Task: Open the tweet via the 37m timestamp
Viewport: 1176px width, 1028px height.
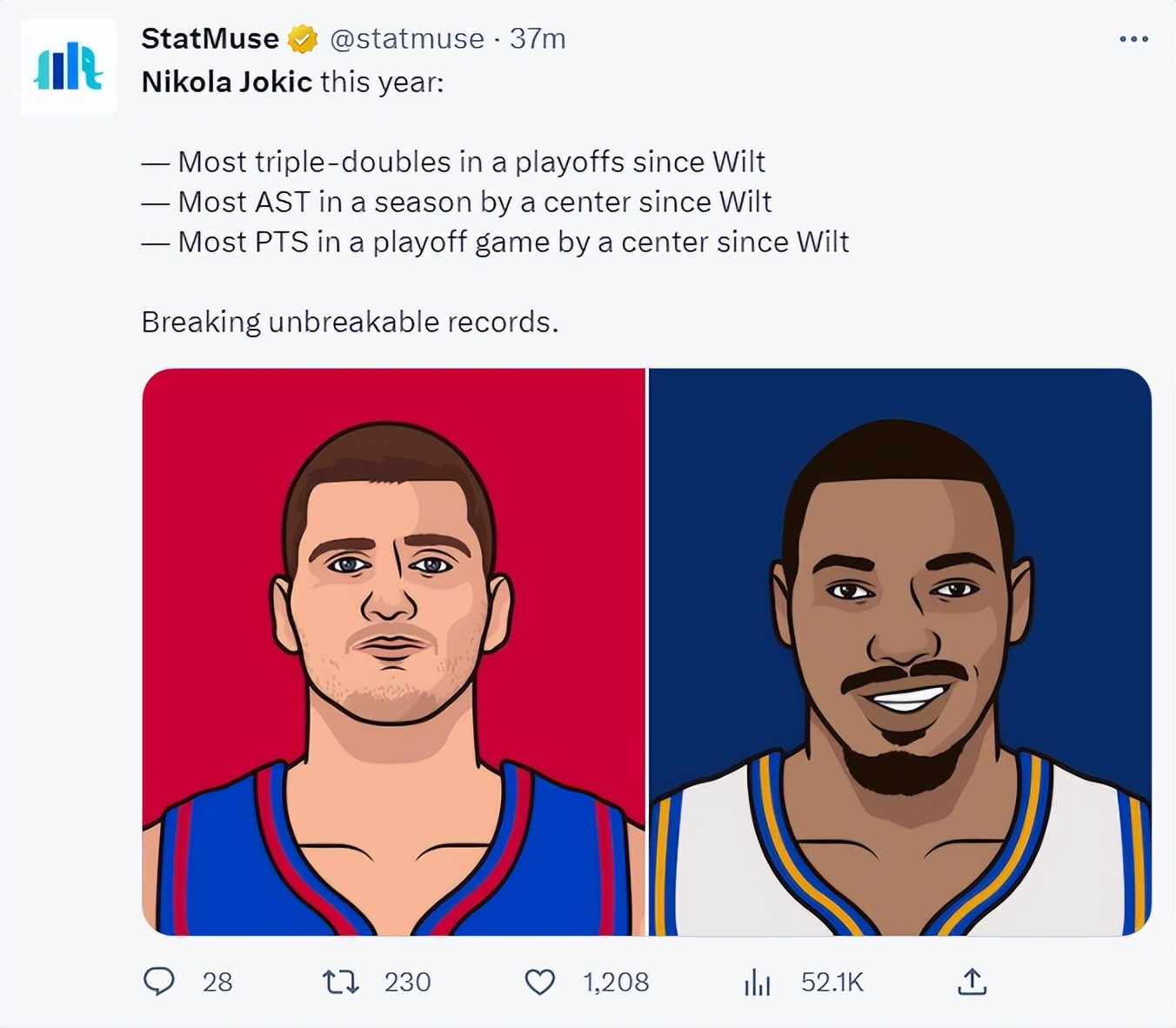Action: [x=538, y=38]
